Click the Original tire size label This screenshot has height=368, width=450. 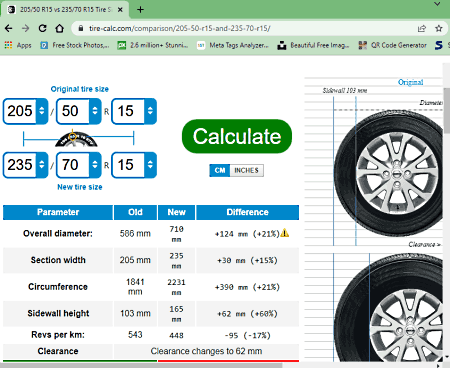(80, 89)
